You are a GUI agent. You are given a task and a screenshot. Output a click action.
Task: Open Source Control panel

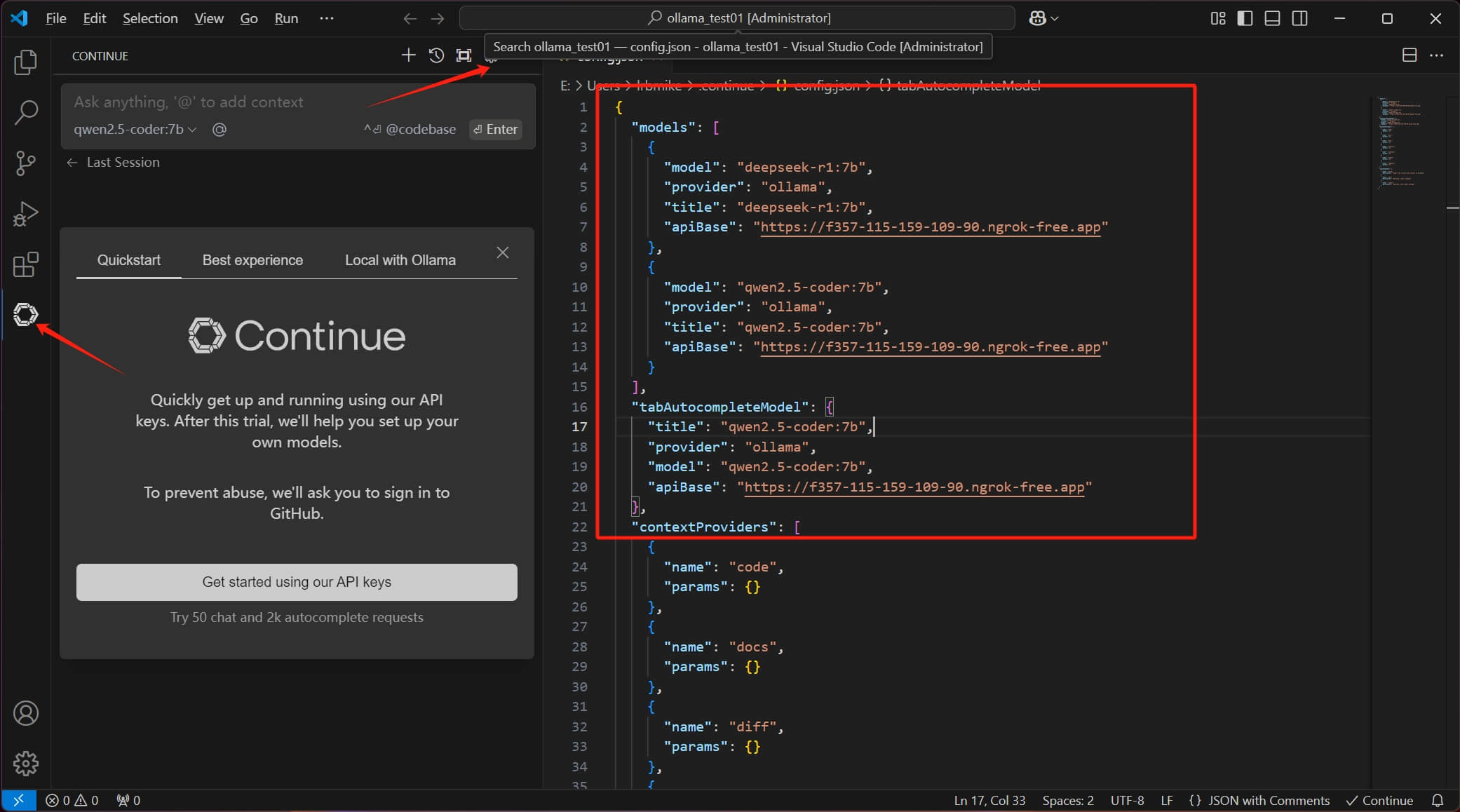26,163
